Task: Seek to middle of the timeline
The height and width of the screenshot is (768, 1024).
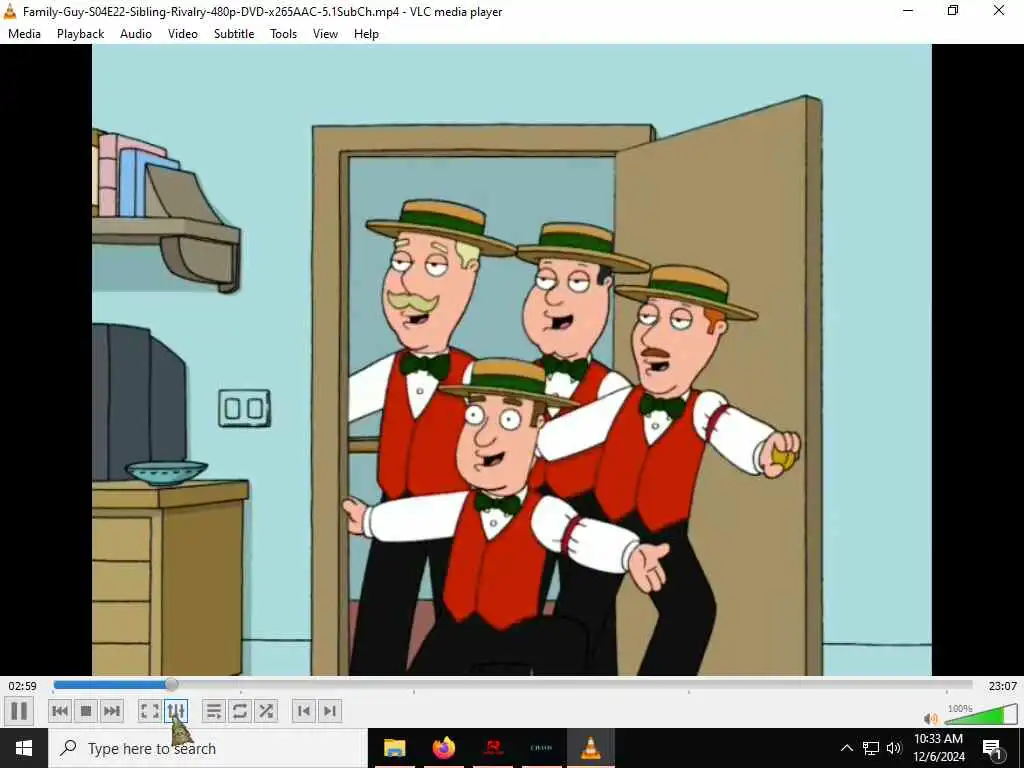Action: pyautogui.click(x=513, y=684)
